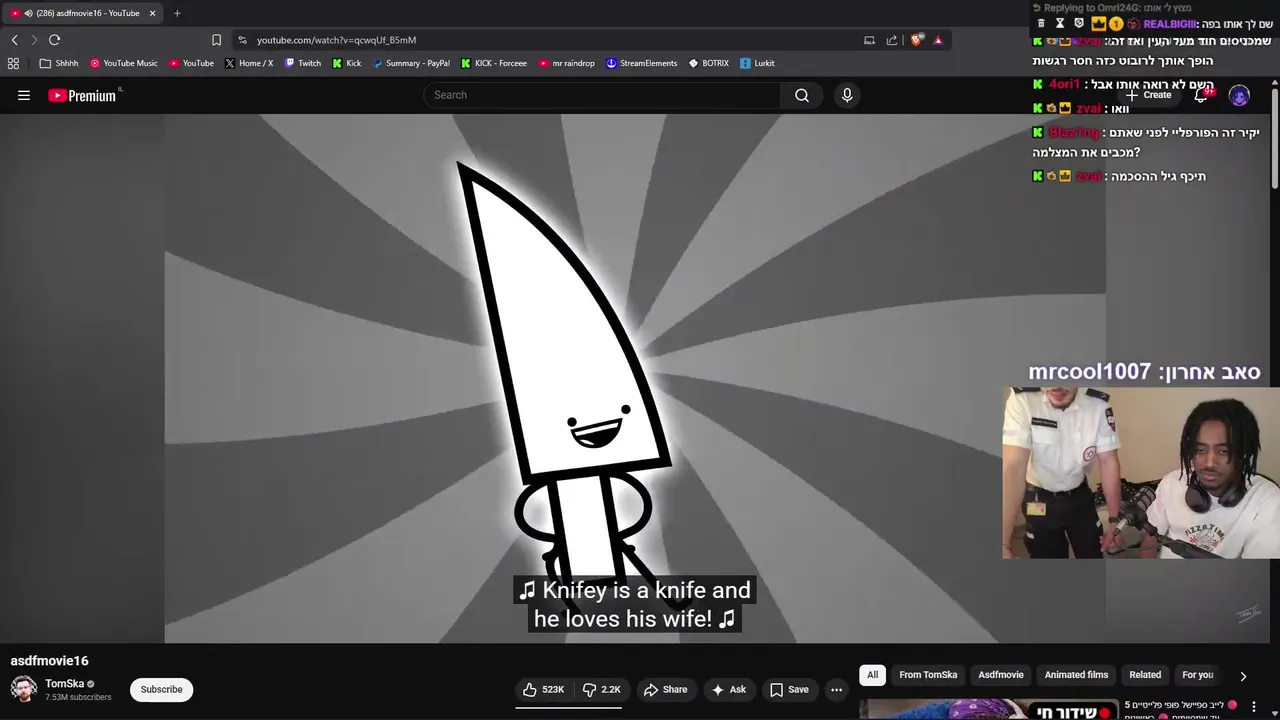
Task: Go back with browser back arrow
Action: 14,40
